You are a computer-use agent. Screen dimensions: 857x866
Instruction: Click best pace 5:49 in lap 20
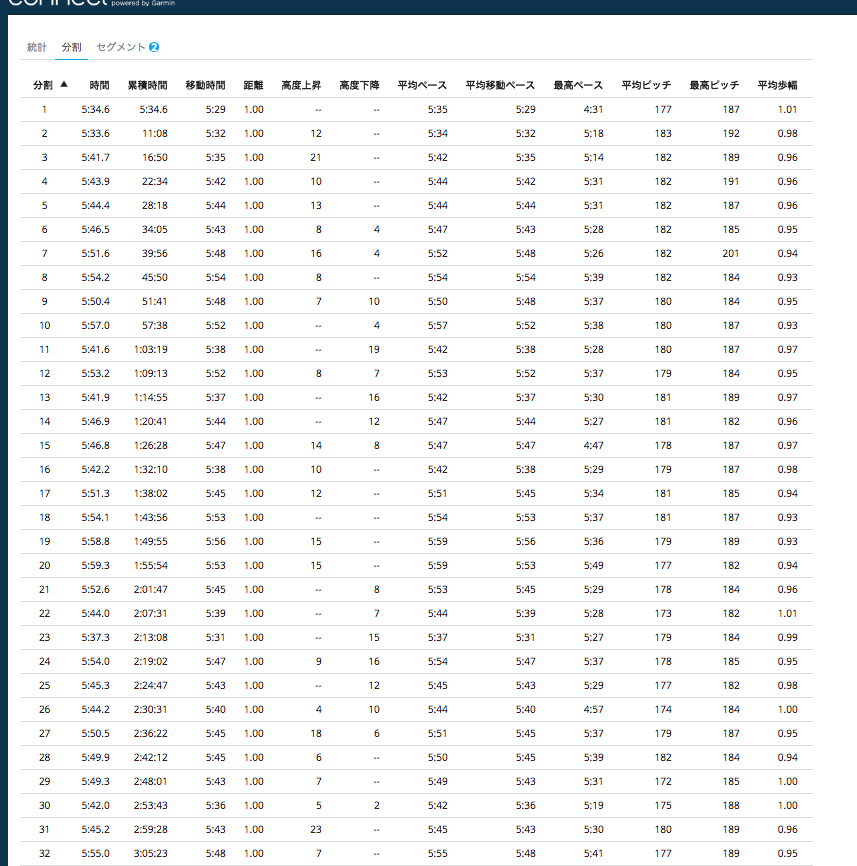pos(594,566)
